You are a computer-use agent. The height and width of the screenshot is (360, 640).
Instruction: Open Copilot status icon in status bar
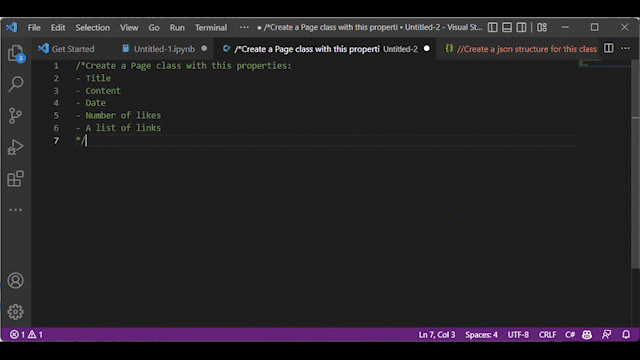pyautogui.click(x=587, y=335)
